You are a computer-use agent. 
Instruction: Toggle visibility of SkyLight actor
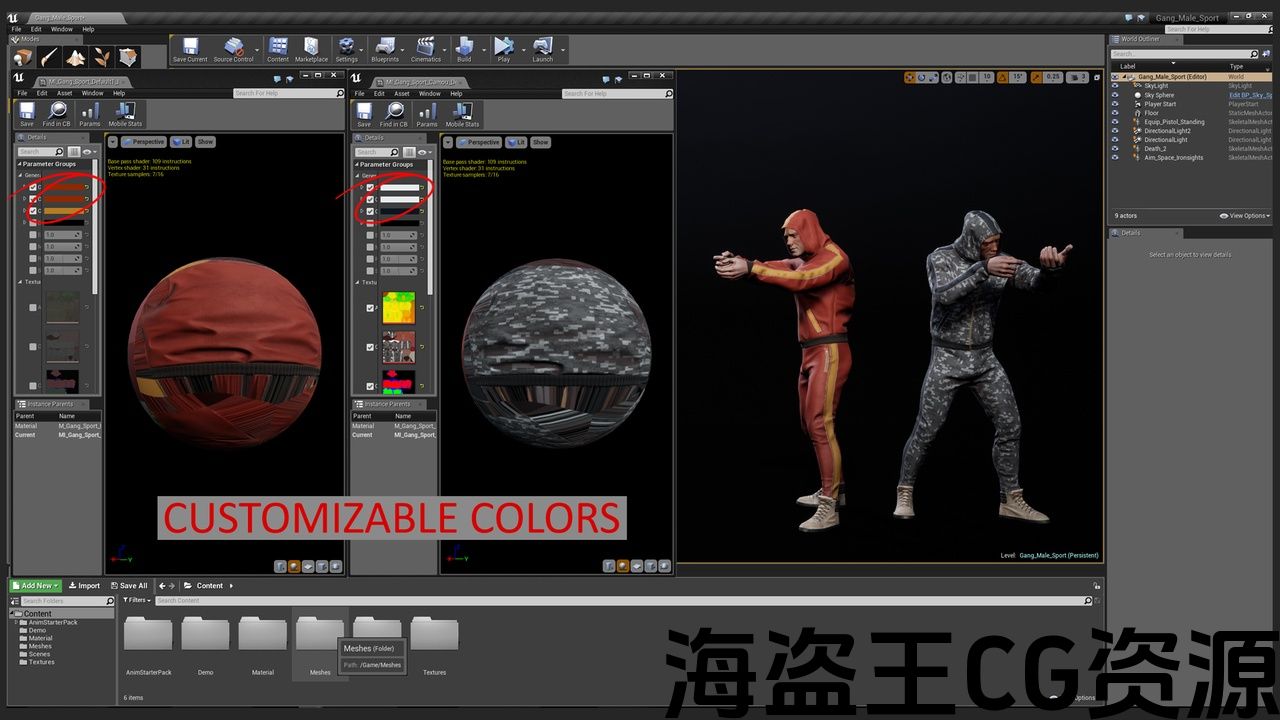coord(1115,86)
